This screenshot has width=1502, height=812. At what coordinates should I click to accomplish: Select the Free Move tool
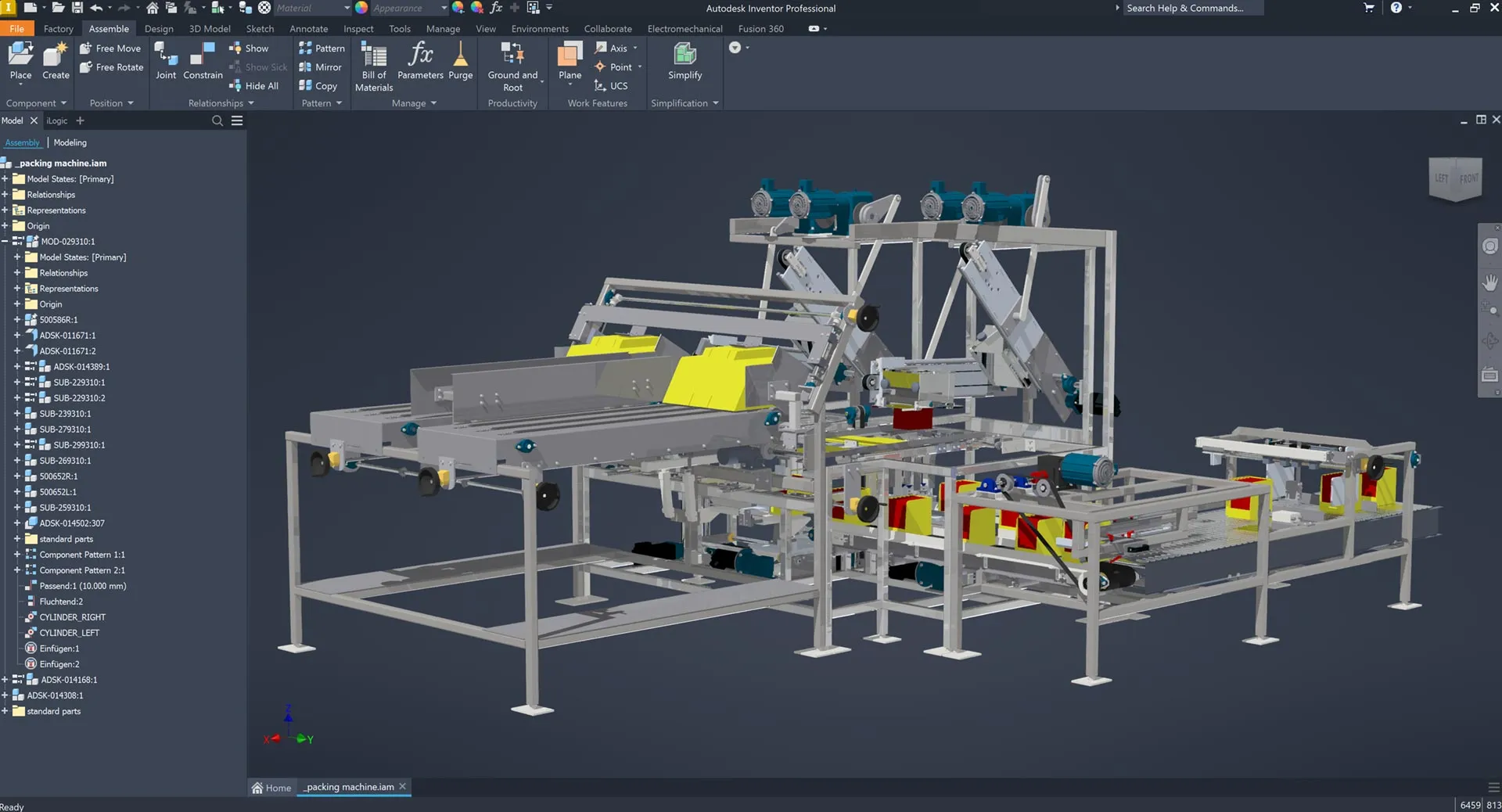point(110,48)
